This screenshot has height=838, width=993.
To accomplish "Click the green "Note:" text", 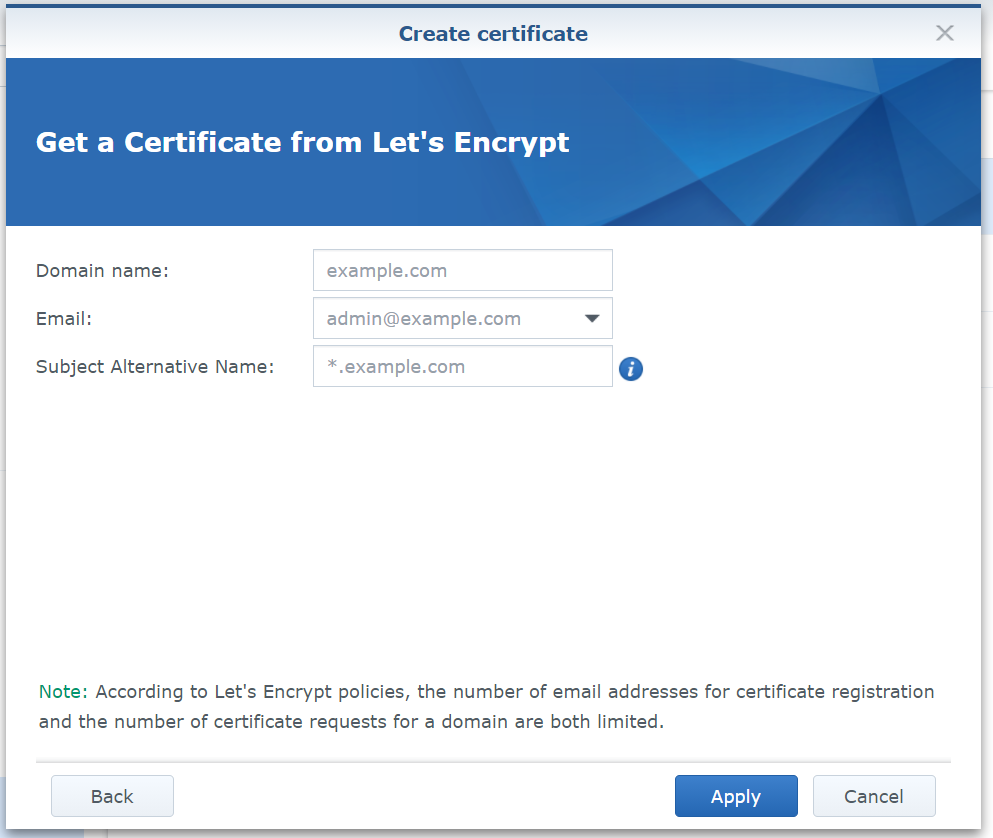I will pos(63,692).
